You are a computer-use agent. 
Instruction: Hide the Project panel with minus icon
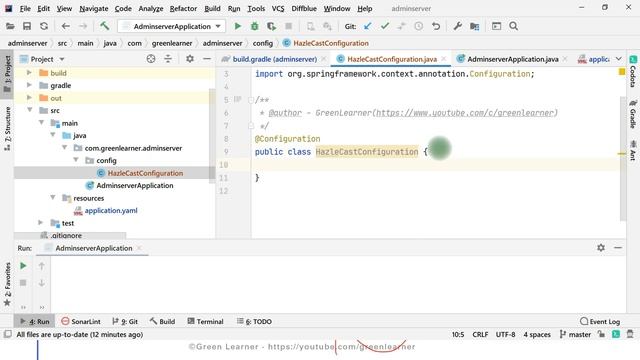(207, 59)
